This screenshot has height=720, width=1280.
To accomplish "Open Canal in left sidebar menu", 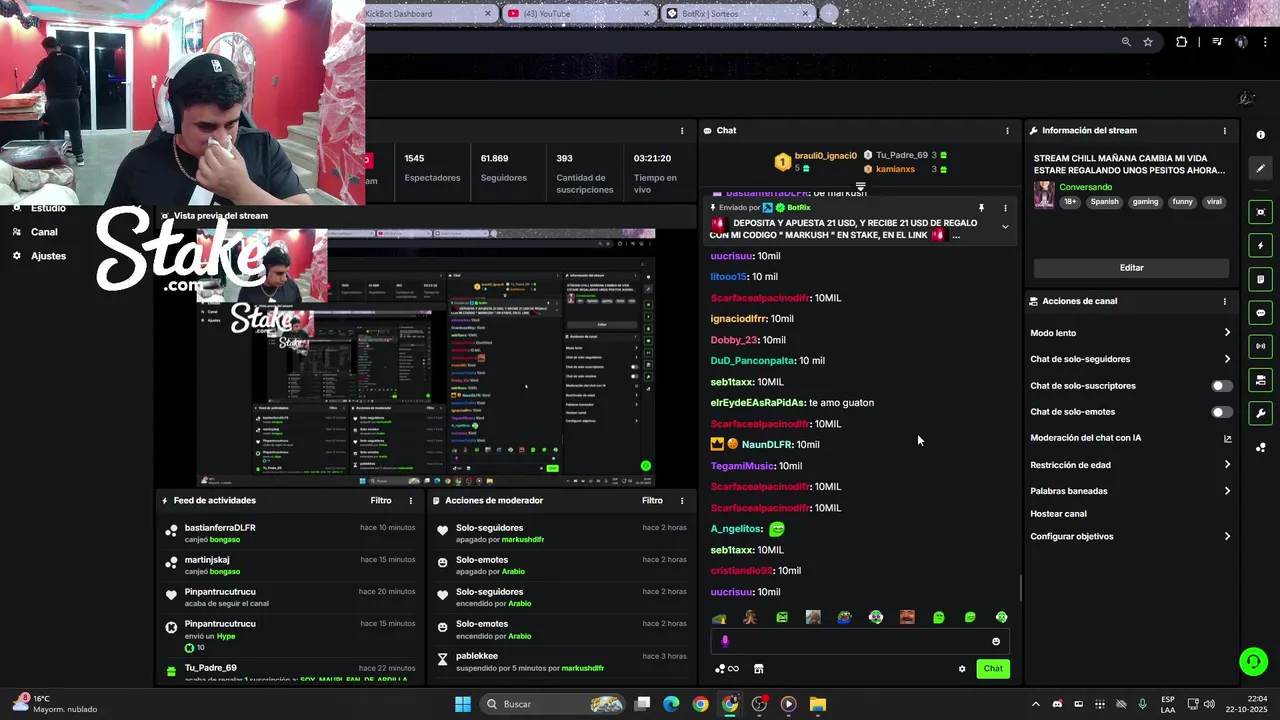I will (x=44, y=232).
